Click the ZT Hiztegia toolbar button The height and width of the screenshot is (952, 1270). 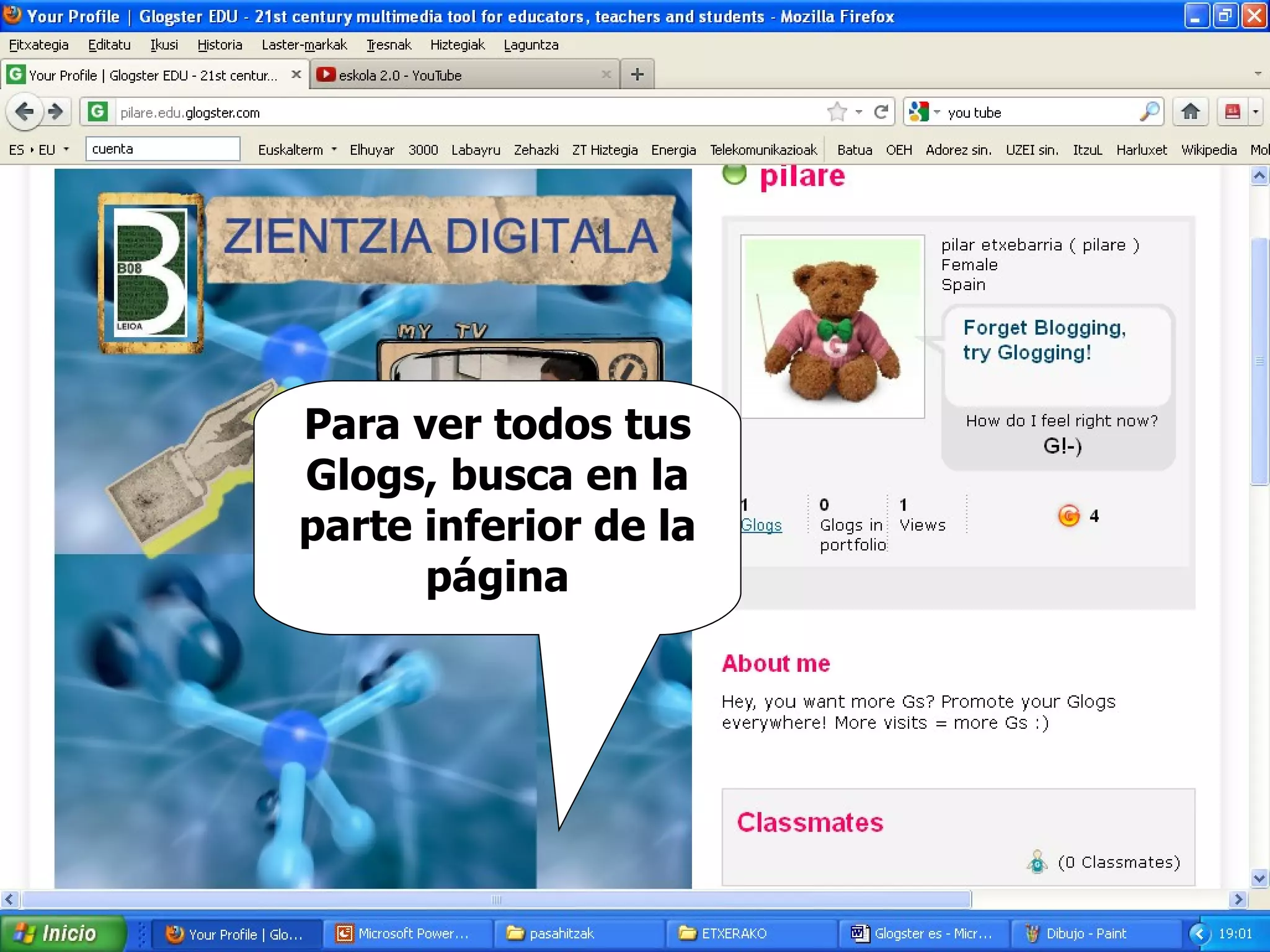(605, 149)
